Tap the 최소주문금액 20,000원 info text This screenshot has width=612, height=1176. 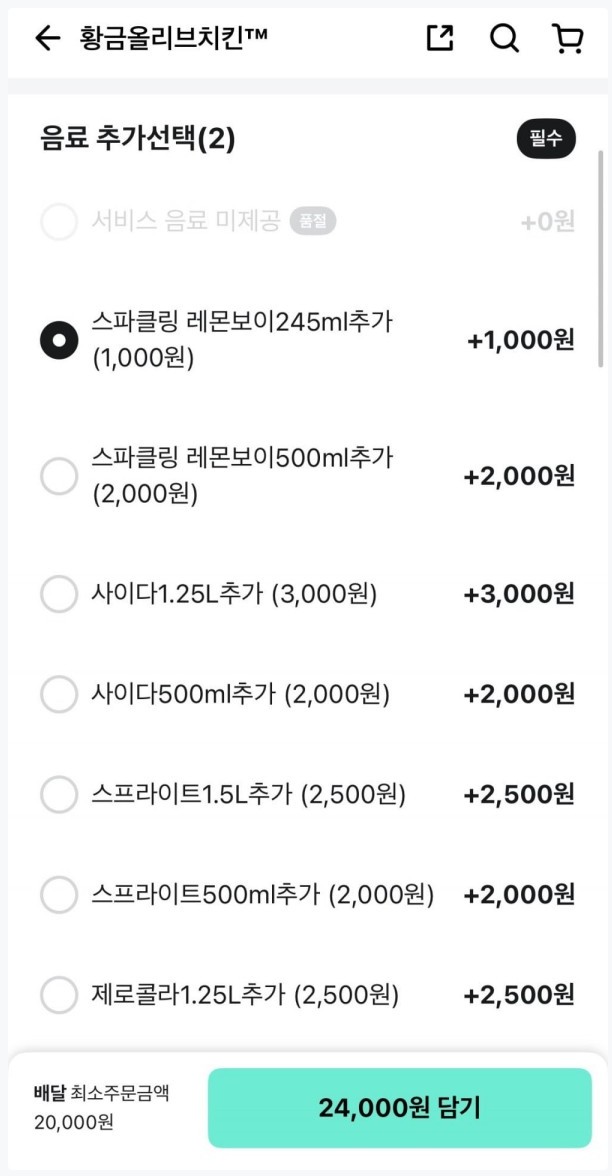(x=101, y=1107)
